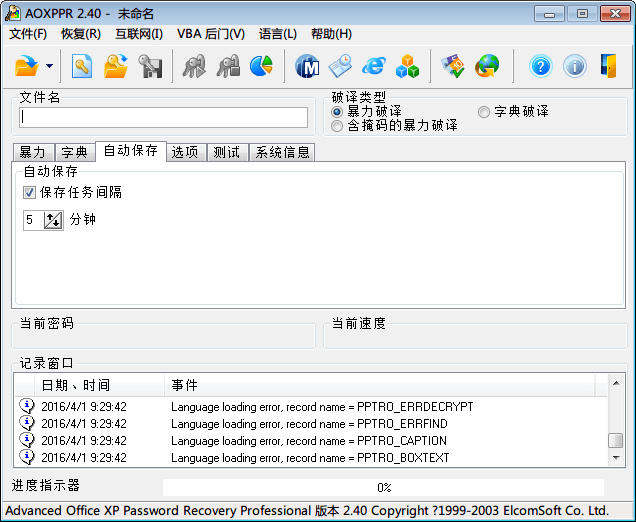Screen dimensions: 636x522
Task: Select log row PPTRO_CAPTION
Action: (312, 440)
